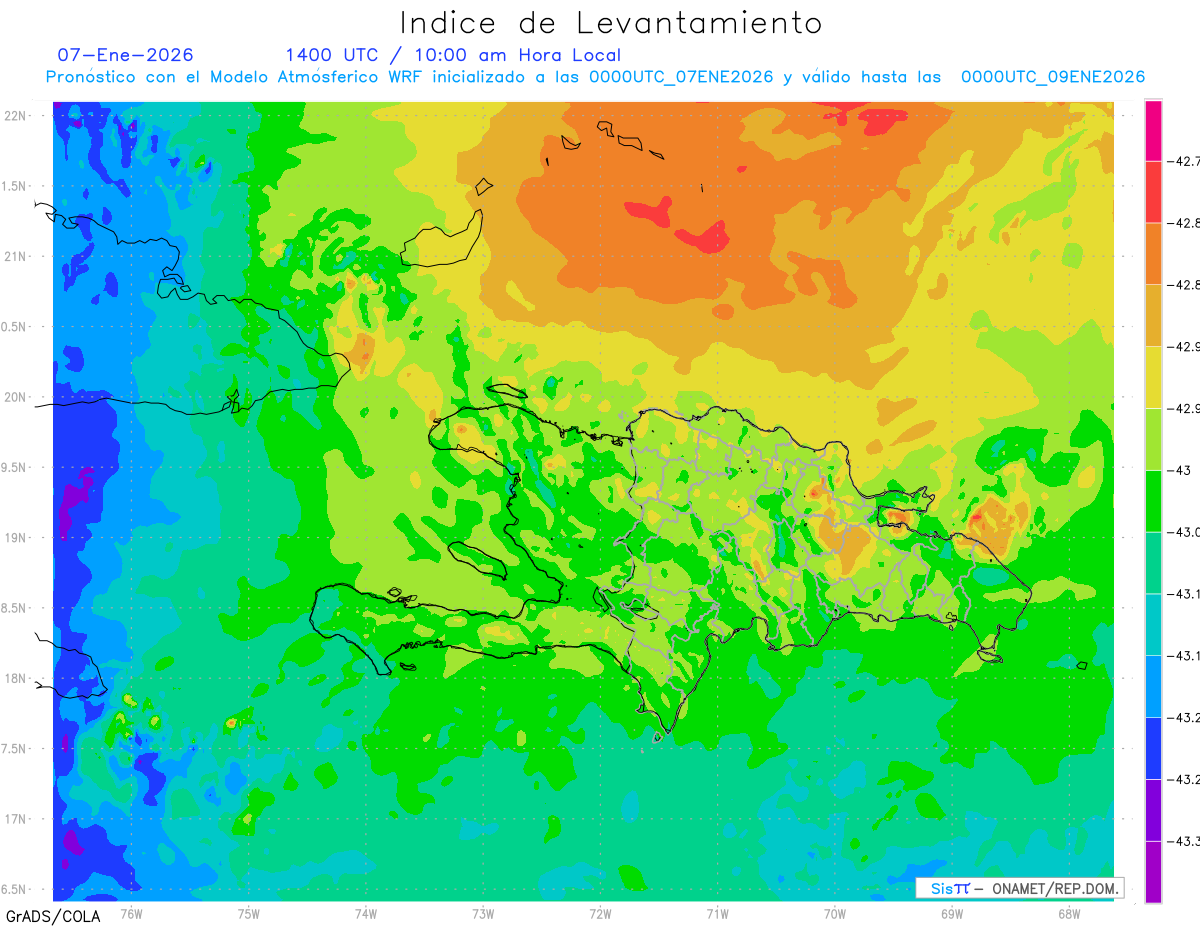Click the WRF forecast description line
This screenshot has width=1200, height=927.
[x=595, y=77]
